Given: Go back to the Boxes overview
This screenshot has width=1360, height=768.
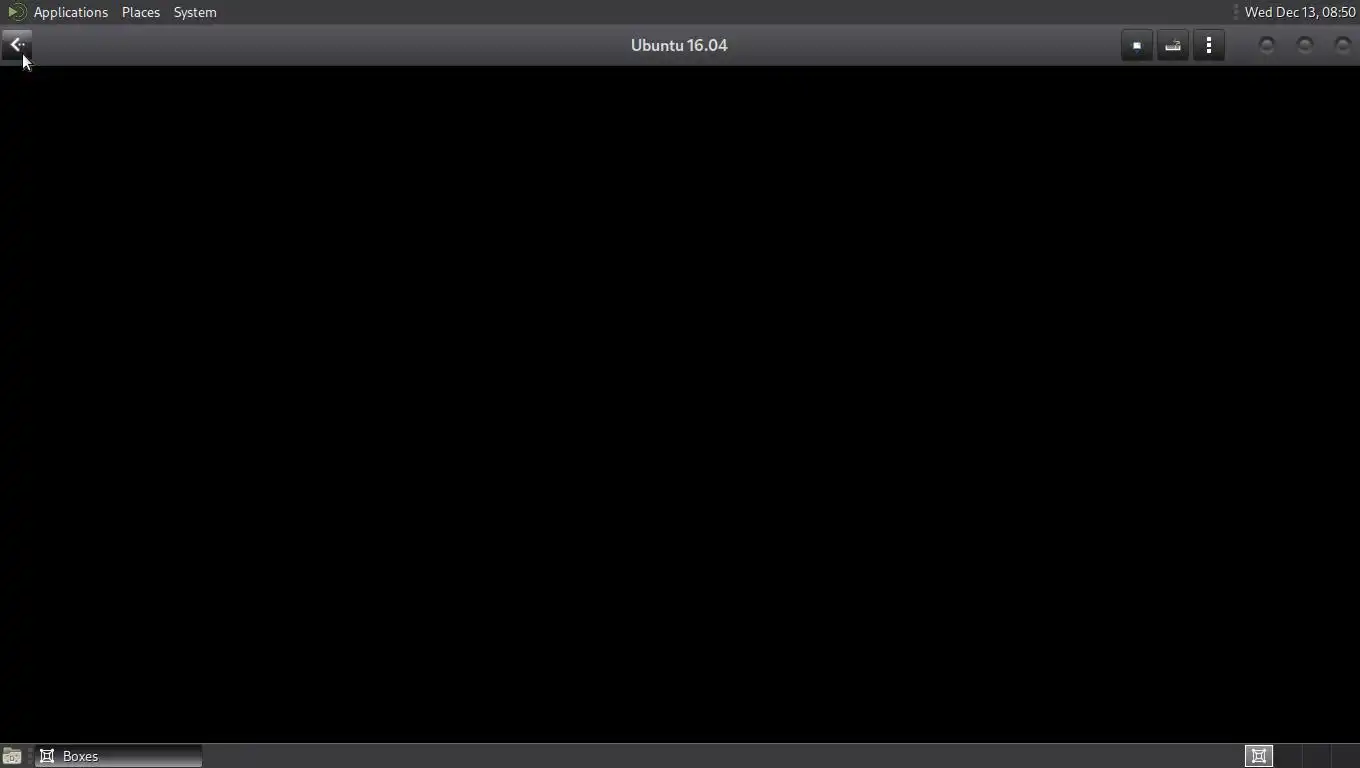Looking at the screenshot, I should click(17, 45).
